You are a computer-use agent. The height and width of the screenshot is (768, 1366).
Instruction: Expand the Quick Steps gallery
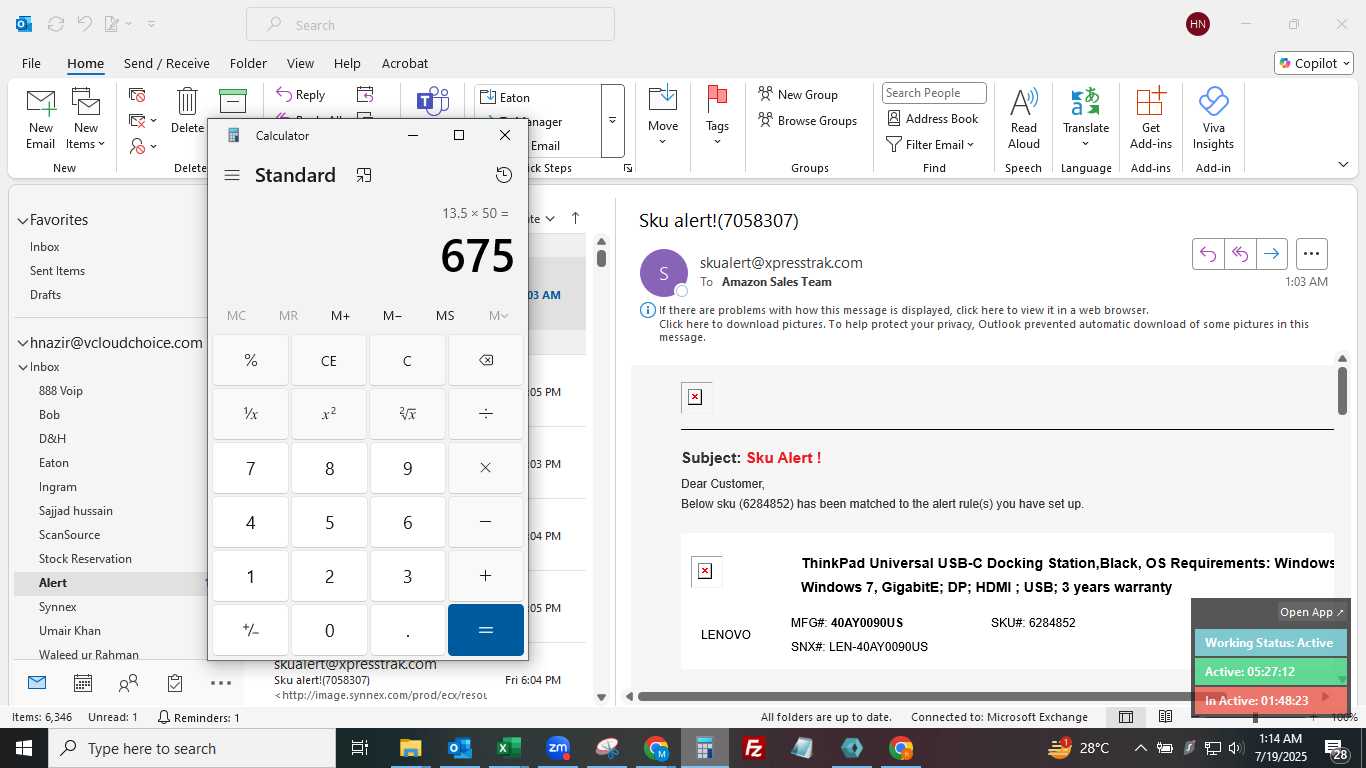click(x=612, y=121)
